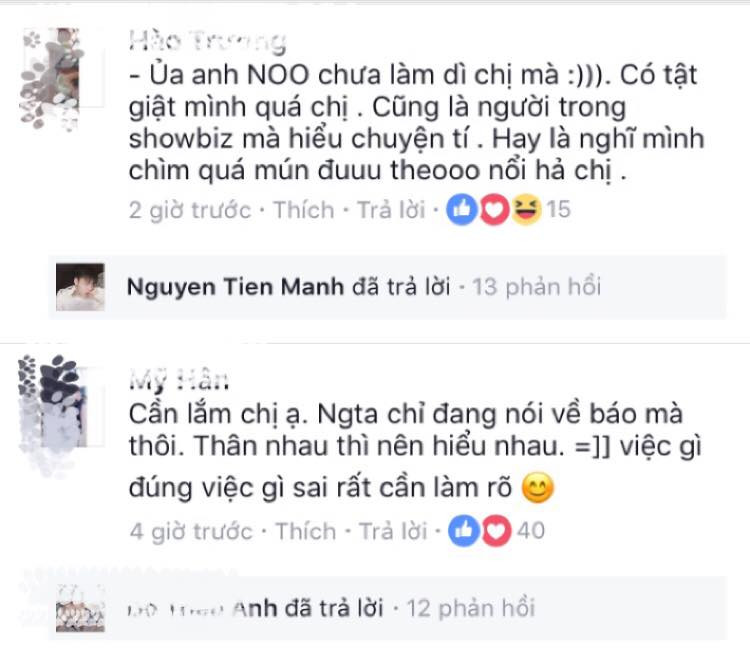Expand the '12 phản hồi' replies thread
This screenshot has width=750, height=663.
click(x=471, y=608)
